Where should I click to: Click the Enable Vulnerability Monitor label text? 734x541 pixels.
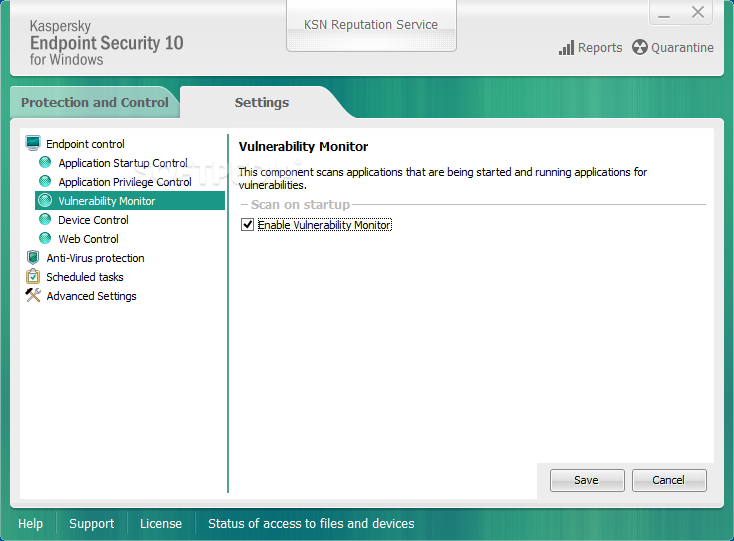(x=324, y=225)
